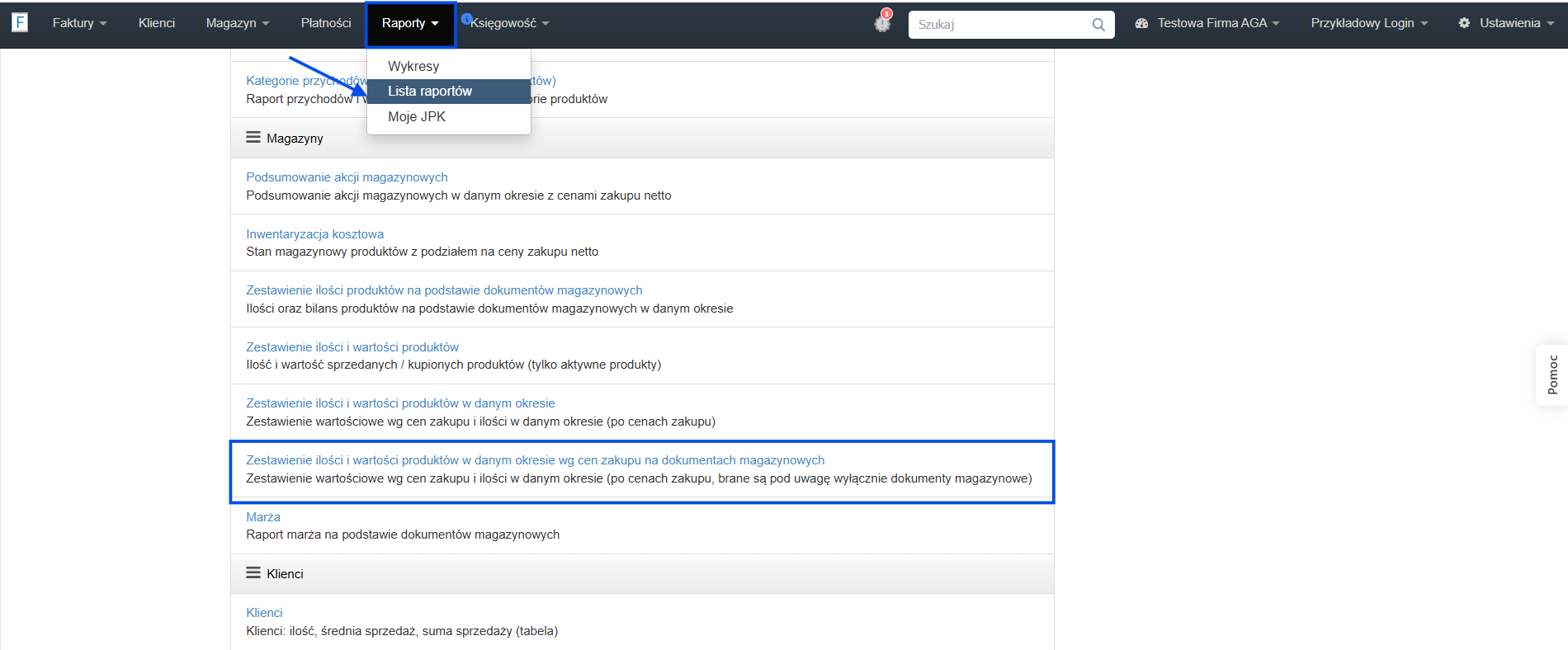Open the Pomoc help side tab
The width and height of the screenshot is (1568, 650).
point(1552,374)
